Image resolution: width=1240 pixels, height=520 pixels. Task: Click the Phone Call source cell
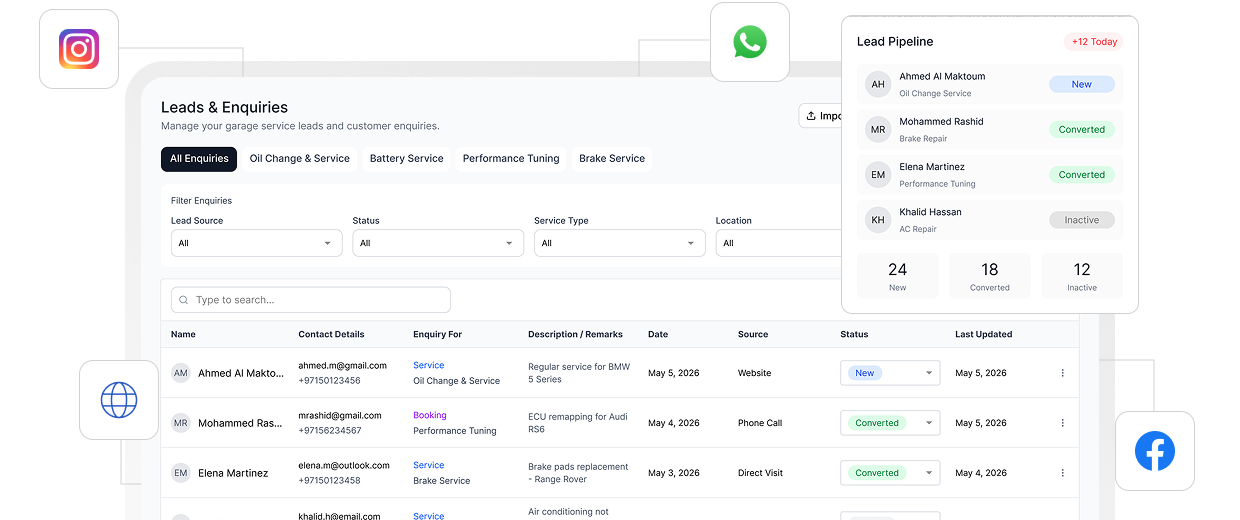760,423
